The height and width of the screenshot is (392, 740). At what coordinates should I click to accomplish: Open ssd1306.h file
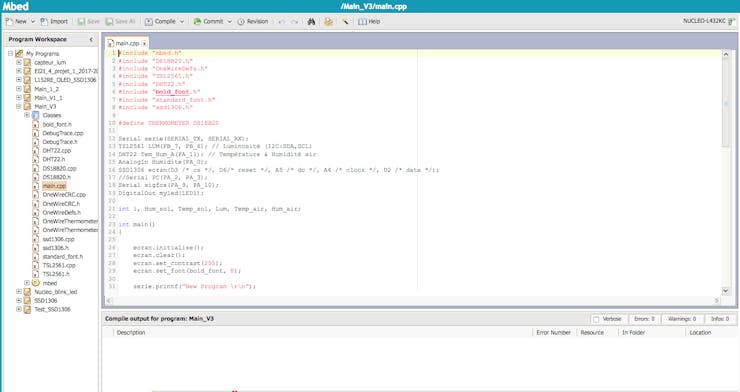coord(56,248)
